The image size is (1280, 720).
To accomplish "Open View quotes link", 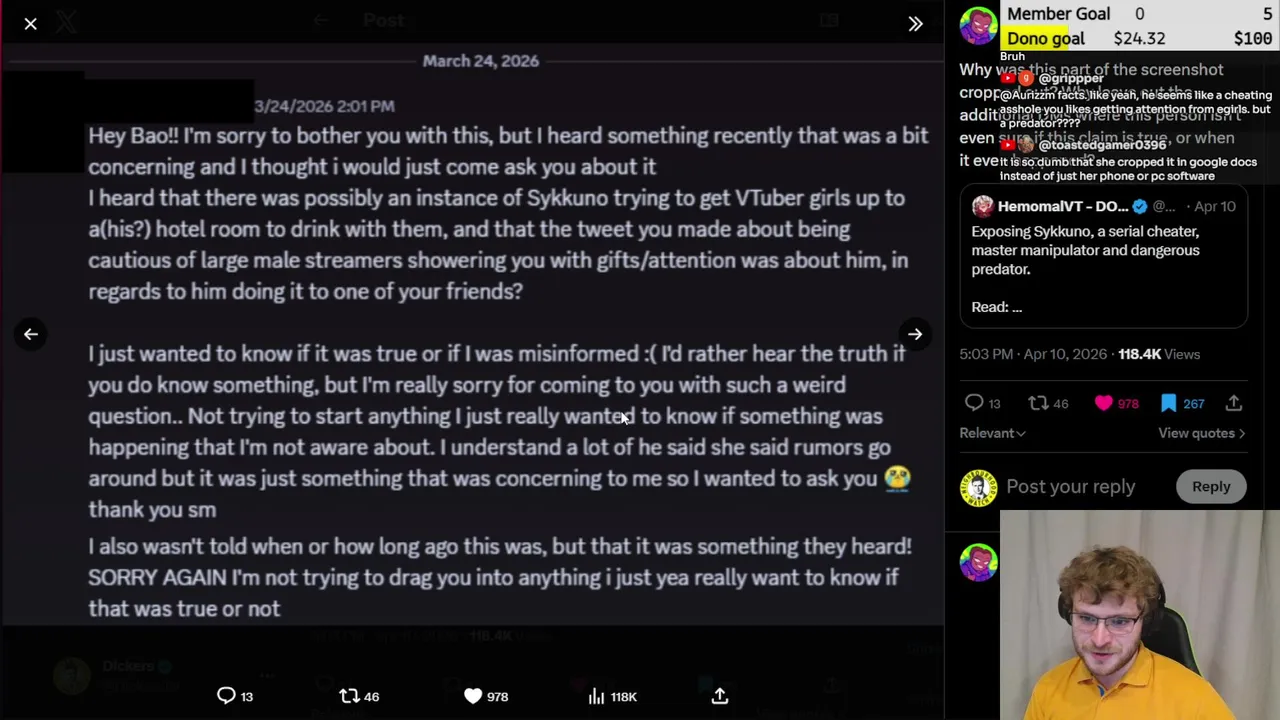I will (x=1201, y=433).
